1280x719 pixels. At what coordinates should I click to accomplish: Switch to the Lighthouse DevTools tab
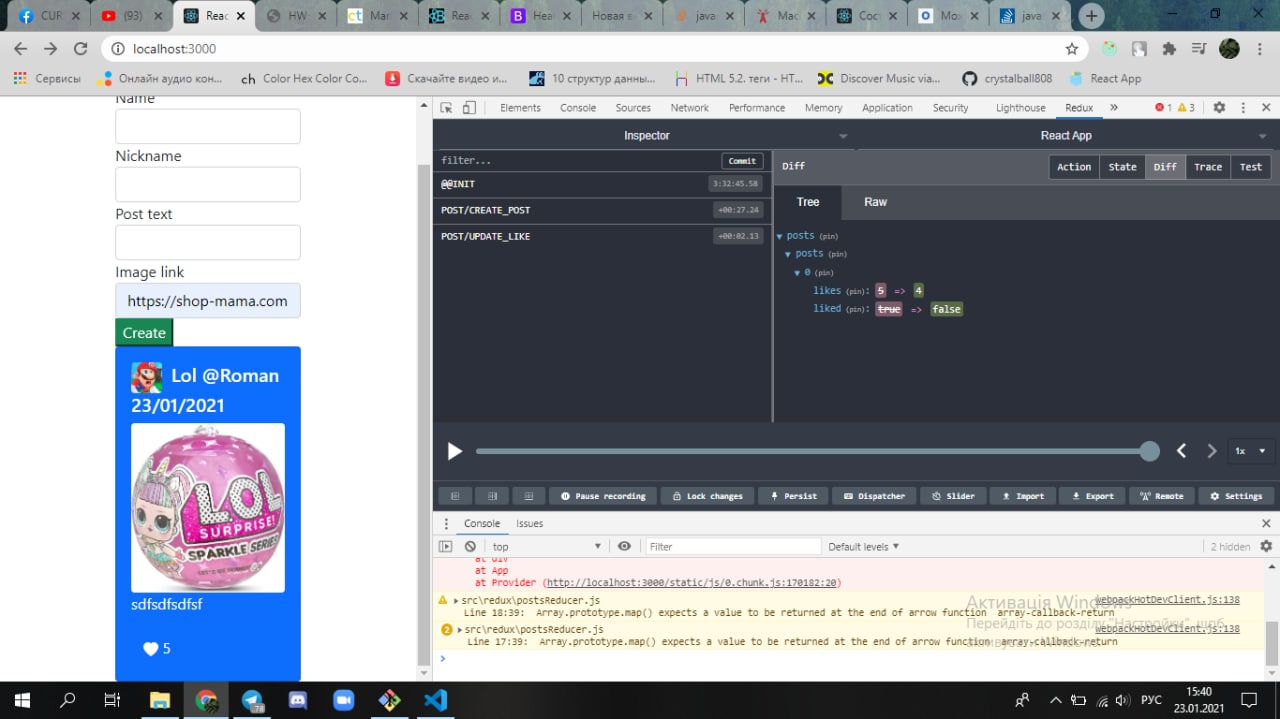click(x=1020, y=108)
